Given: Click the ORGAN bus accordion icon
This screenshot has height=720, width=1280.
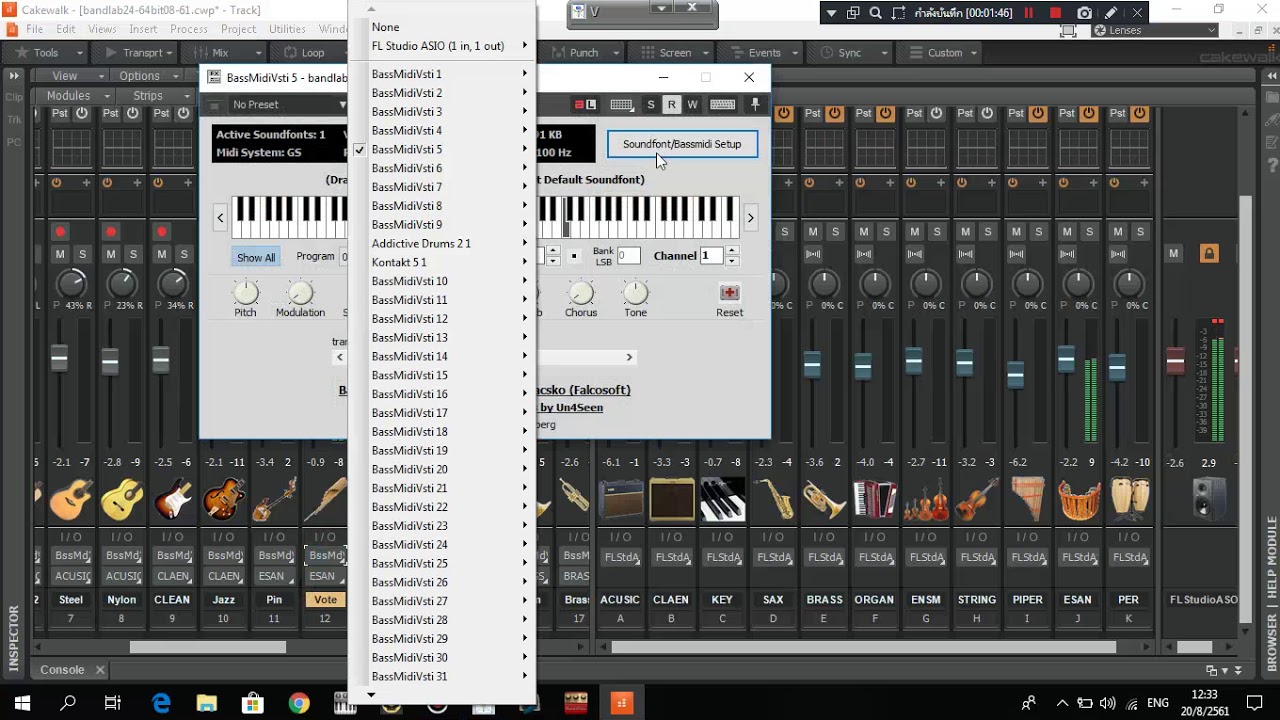Looking at the screenshot, I should pyautogui.click(x=875, y=500).
